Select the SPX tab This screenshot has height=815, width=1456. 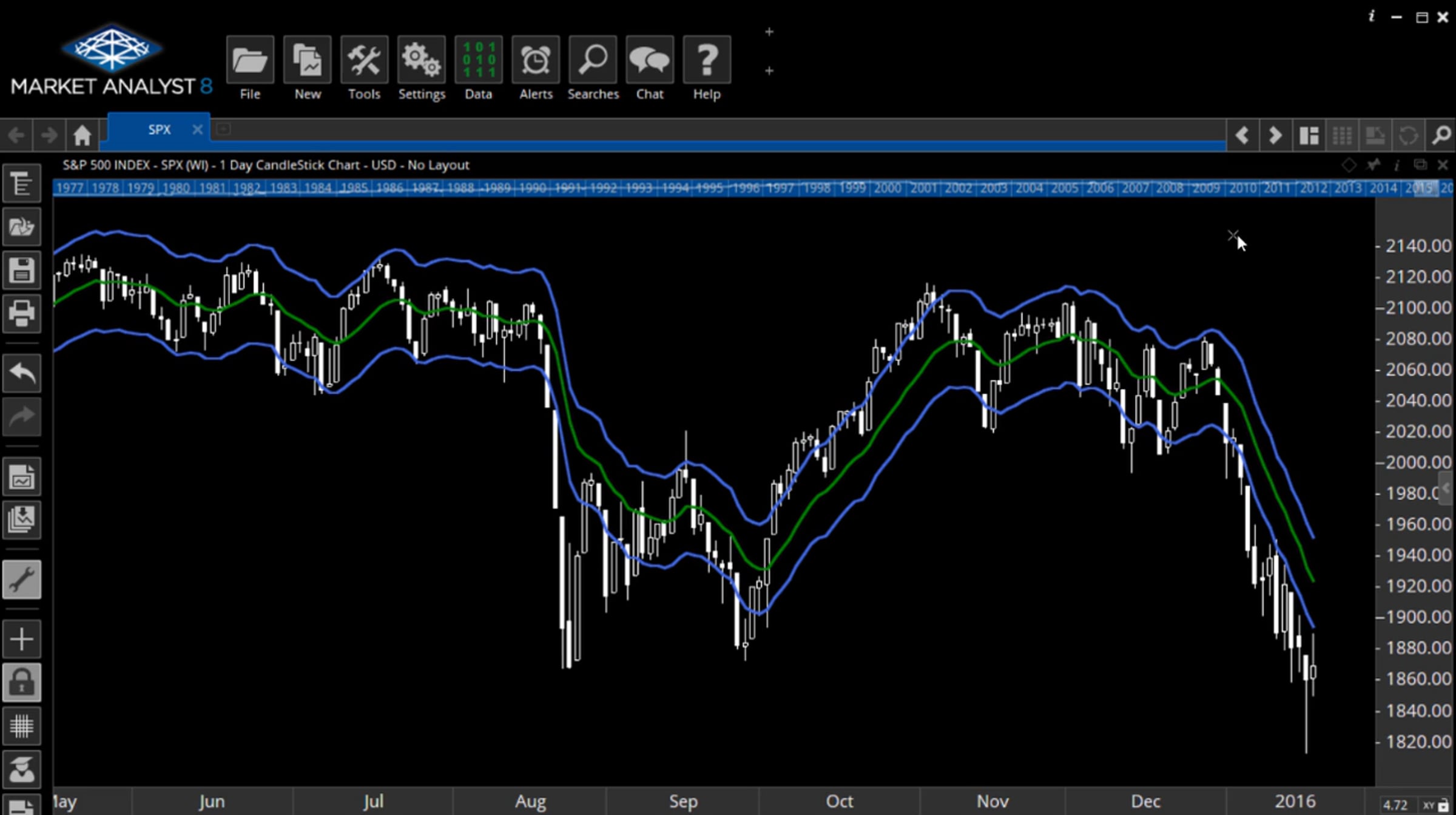pyautogui.click(x=159, y=130)
